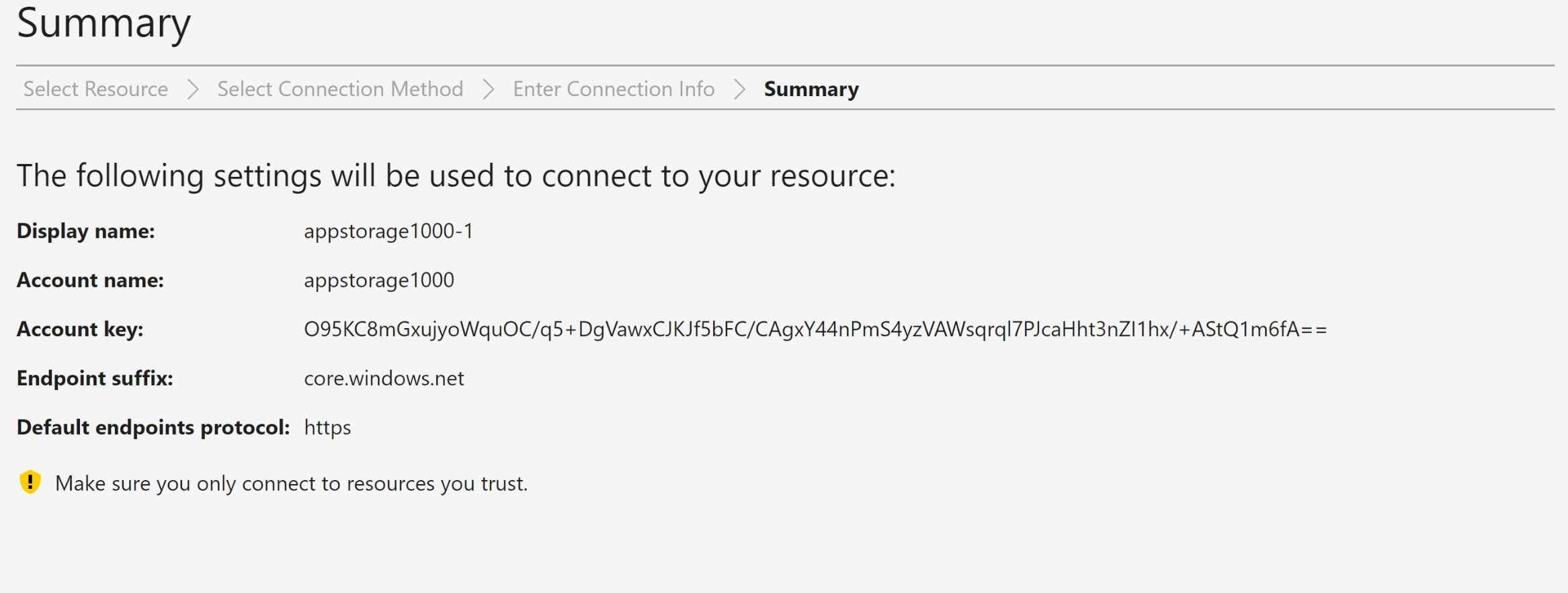
Task: Click chevron before Summary step
Action: click(739, 89)
